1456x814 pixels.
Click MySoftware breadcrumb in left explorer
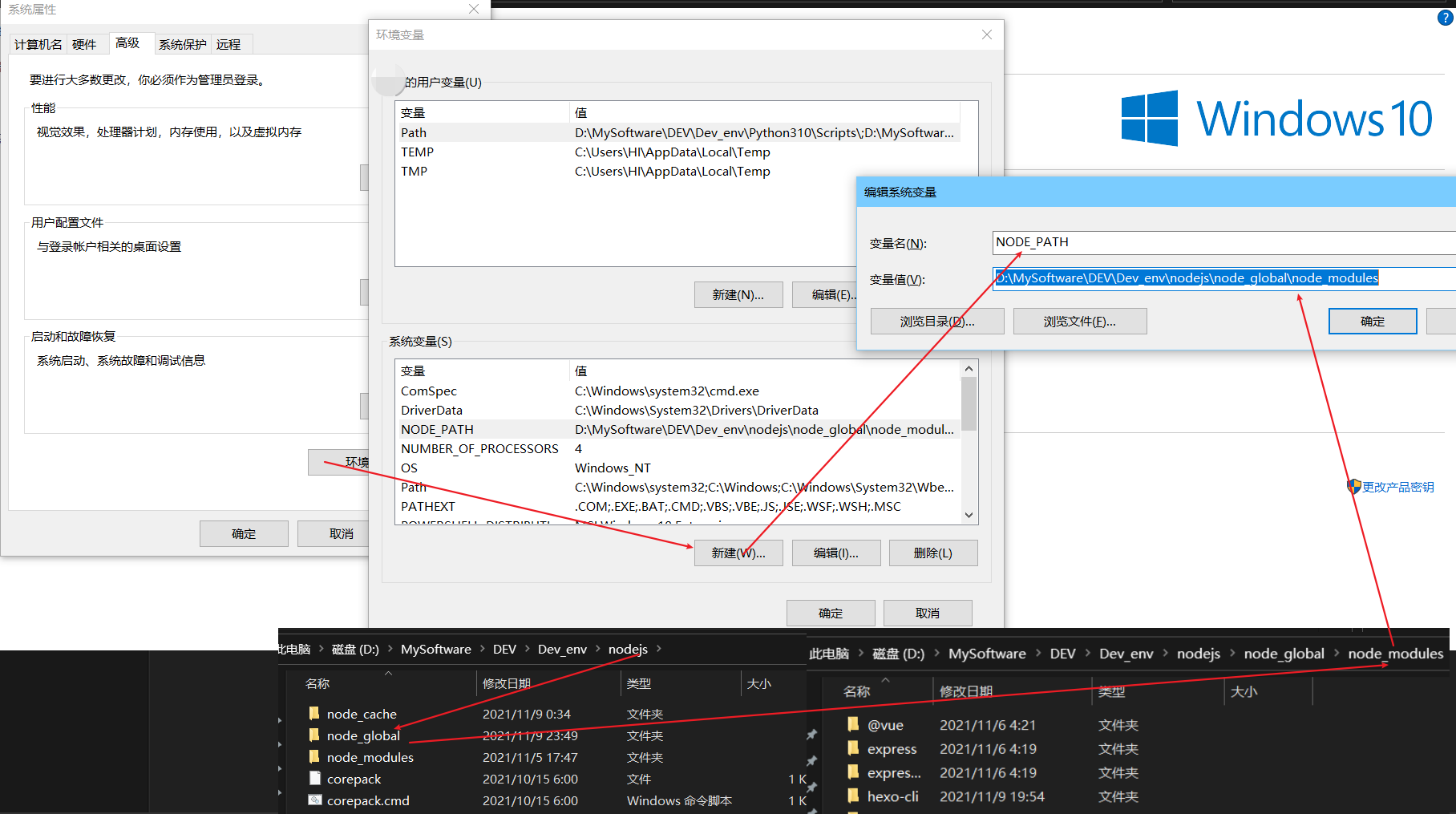tap(436, 649)
